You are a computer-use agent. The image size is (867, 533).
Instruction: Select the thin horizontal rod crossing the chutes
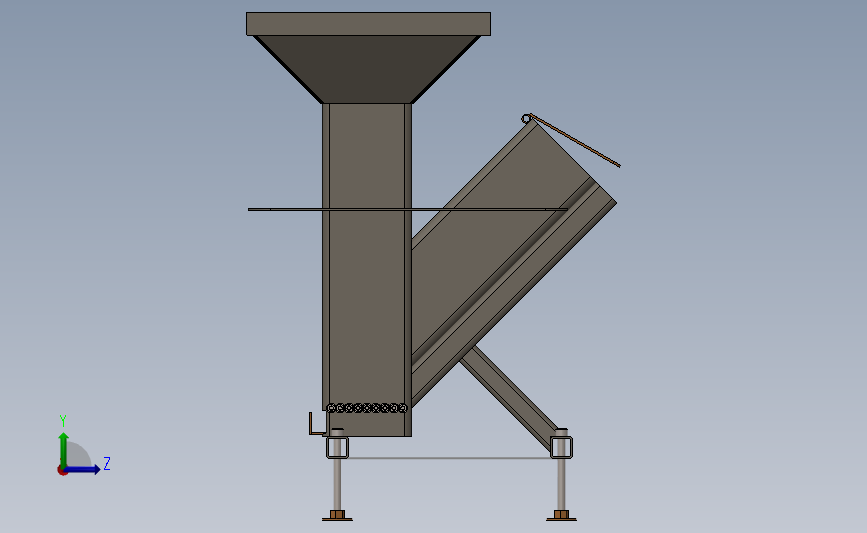[x=408, y=210]
